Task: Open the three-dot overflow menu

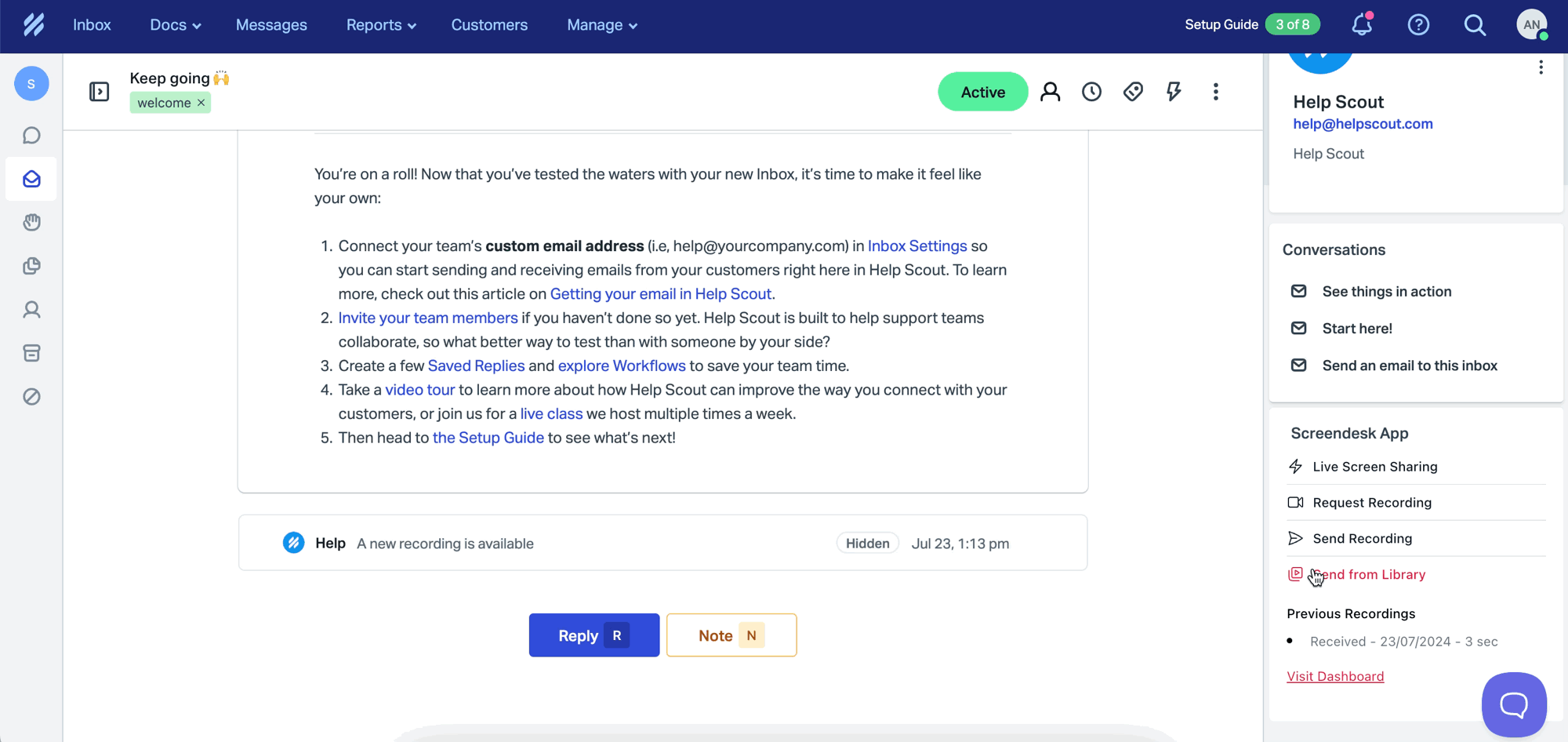Action: 1215,92
